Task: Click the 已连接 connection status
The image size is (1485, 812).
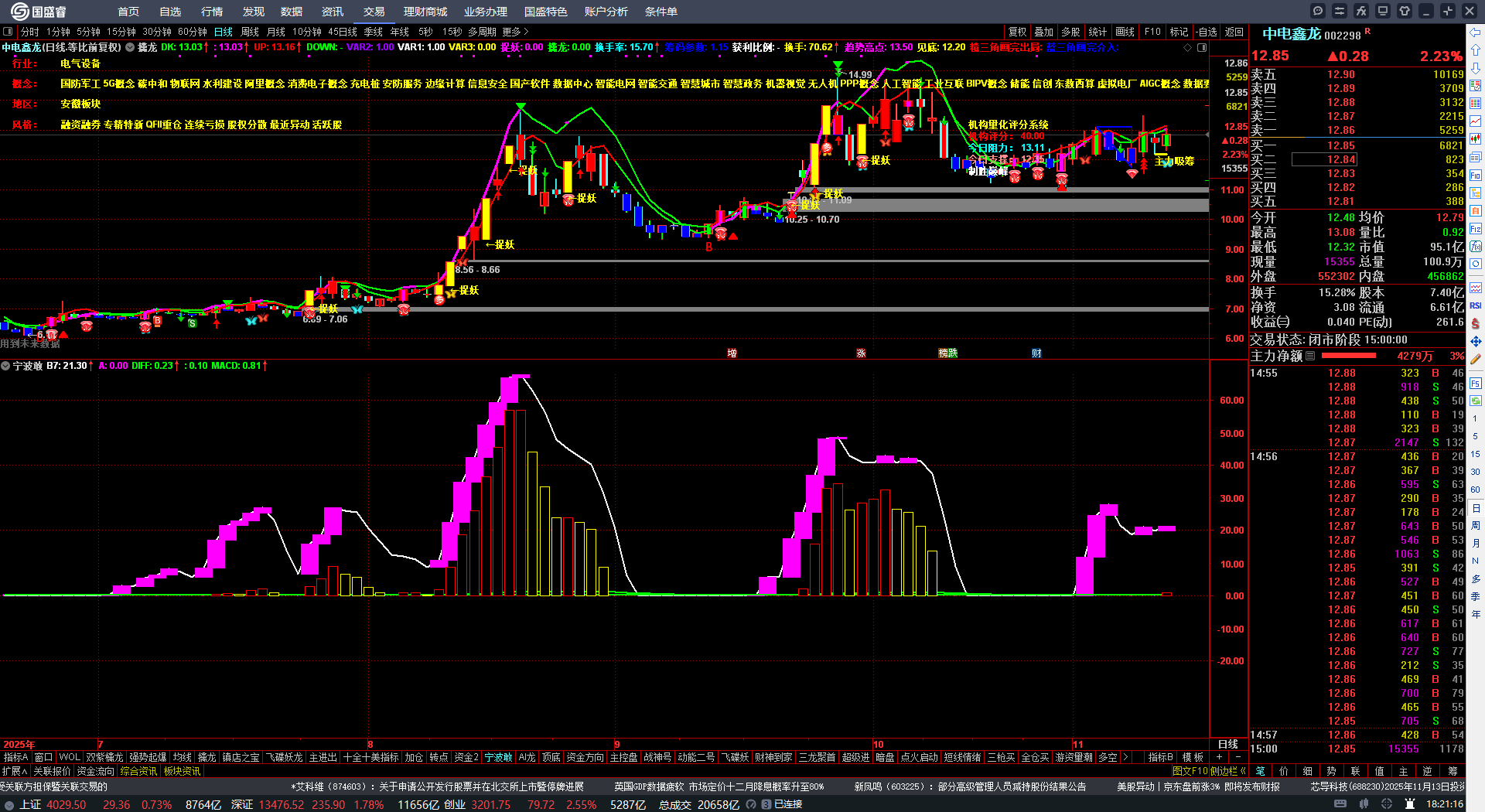Action: pyautogui.click(x=788, y=804)
